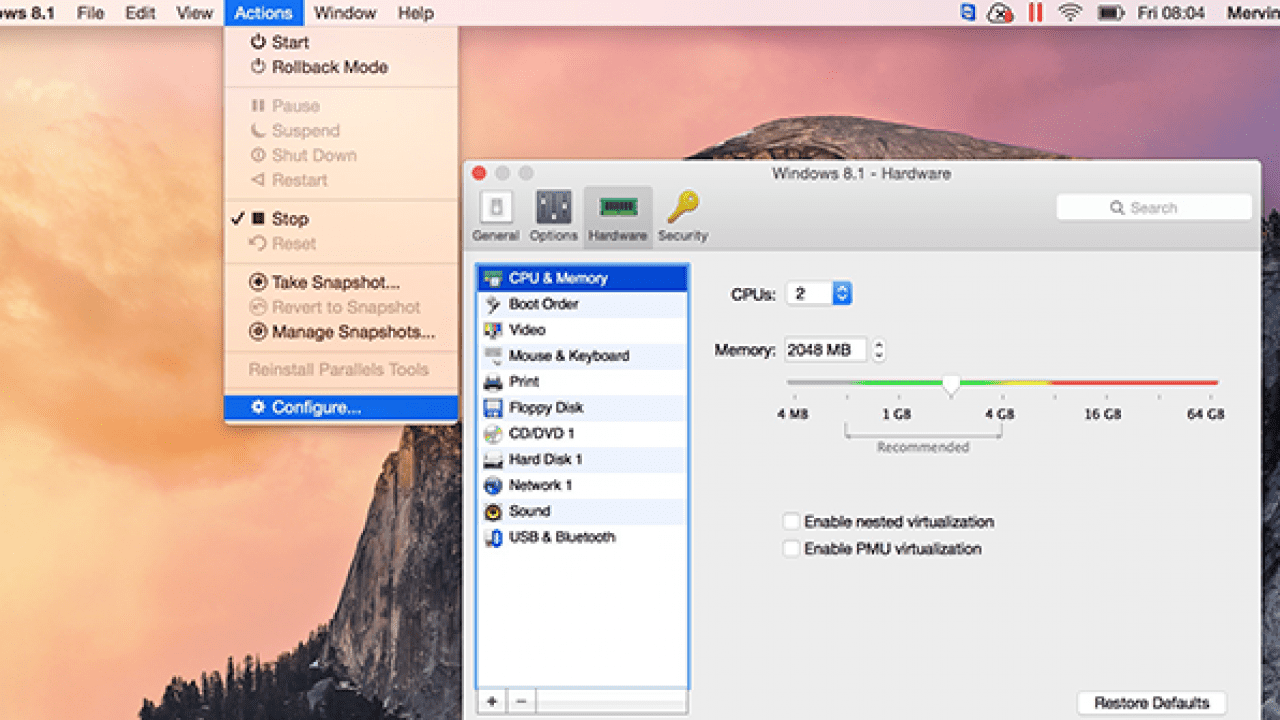Click the 16 GB mark on memory slider
Viewport: 1280px width, 720px height.
pyautogui.click(x=1103, y=413)
